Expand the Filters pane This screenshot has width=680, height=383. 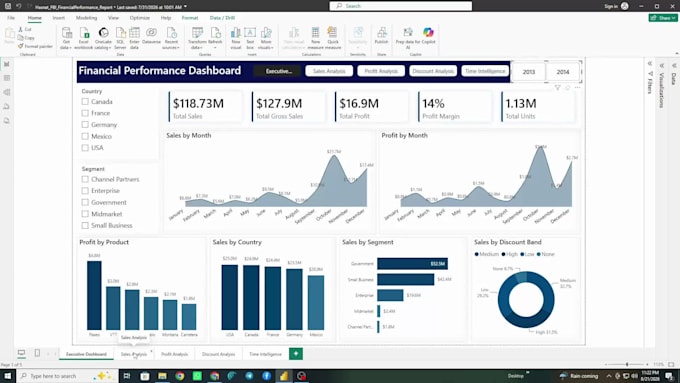tap(650, 64)
